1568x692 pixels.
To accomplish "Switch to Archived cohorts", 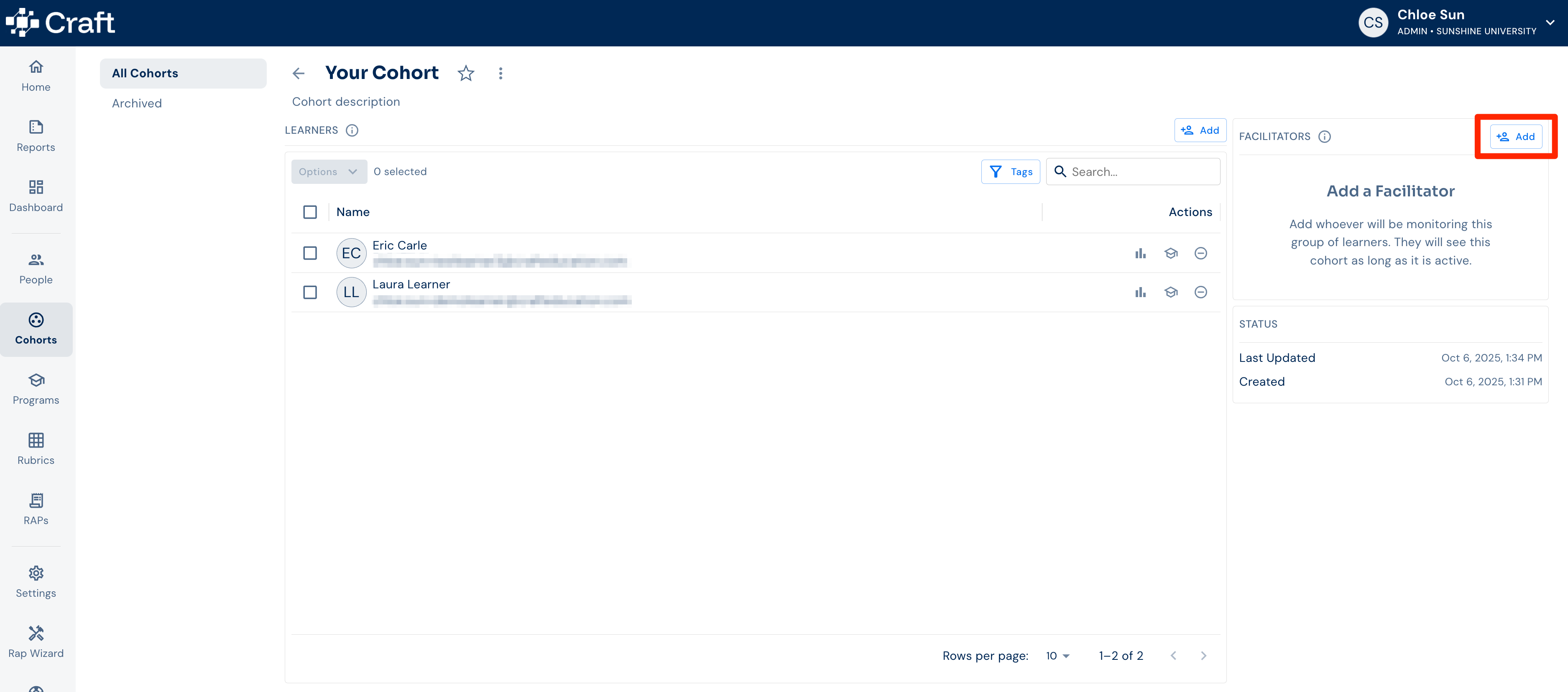I will coord(136,103).
